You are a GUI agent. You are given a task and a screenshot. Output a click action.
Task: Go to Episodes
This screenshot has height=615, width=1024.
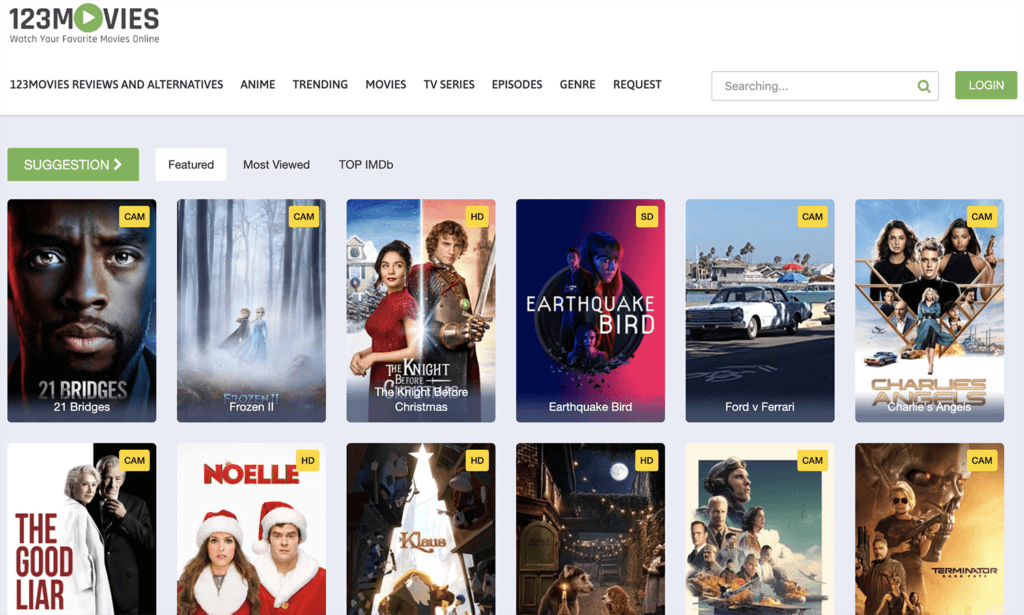517,85
